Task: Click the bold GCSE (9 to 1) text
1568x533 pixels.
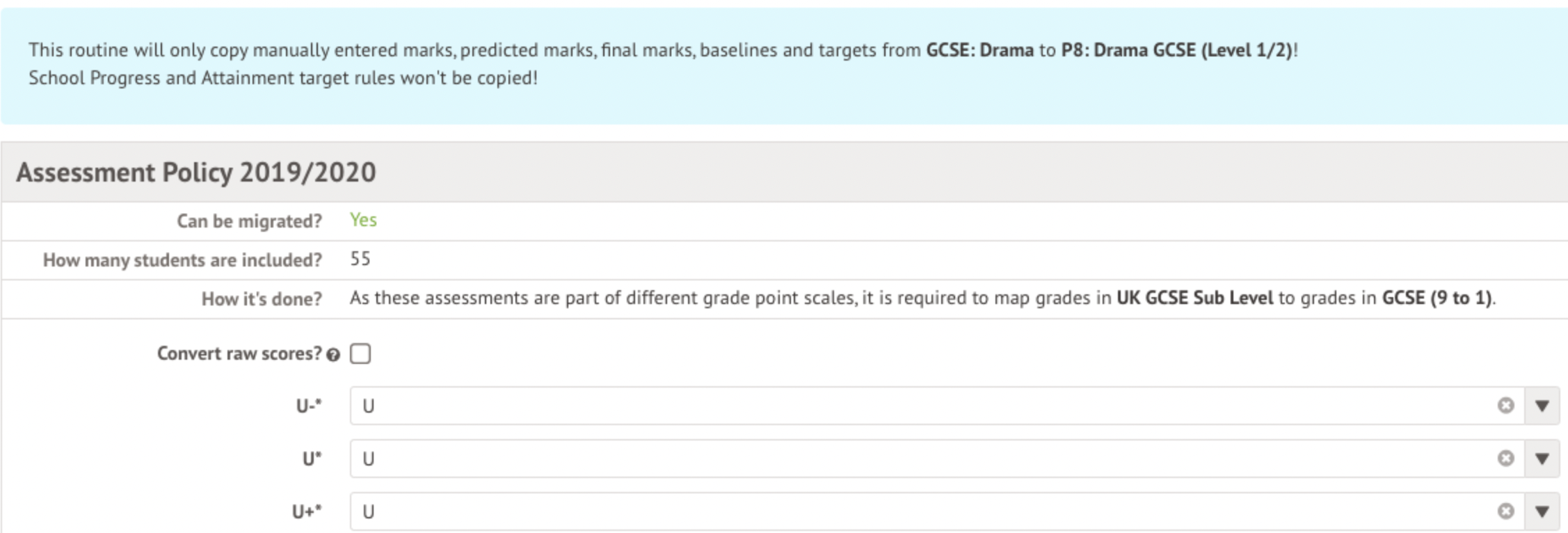Action: (1437, 299)
